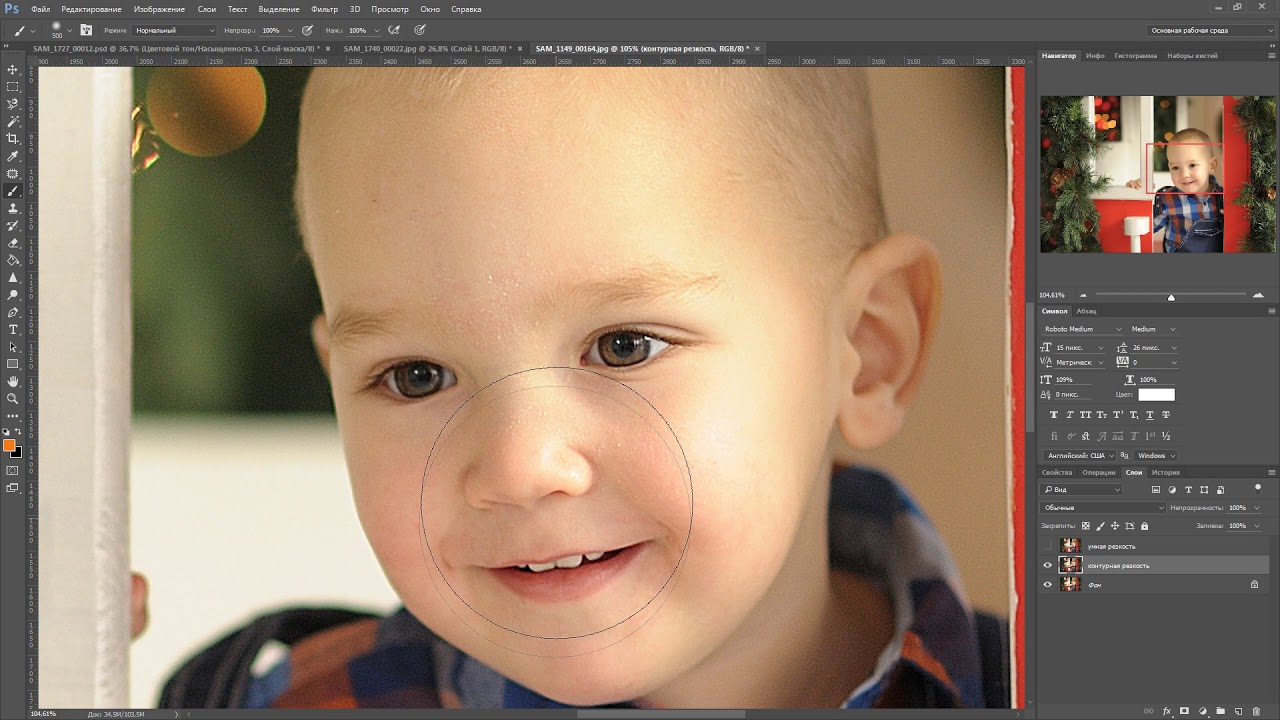Screen dimensions: 1280x720
Task: Select the Clone Stamp tool
Action: (13, 208)
